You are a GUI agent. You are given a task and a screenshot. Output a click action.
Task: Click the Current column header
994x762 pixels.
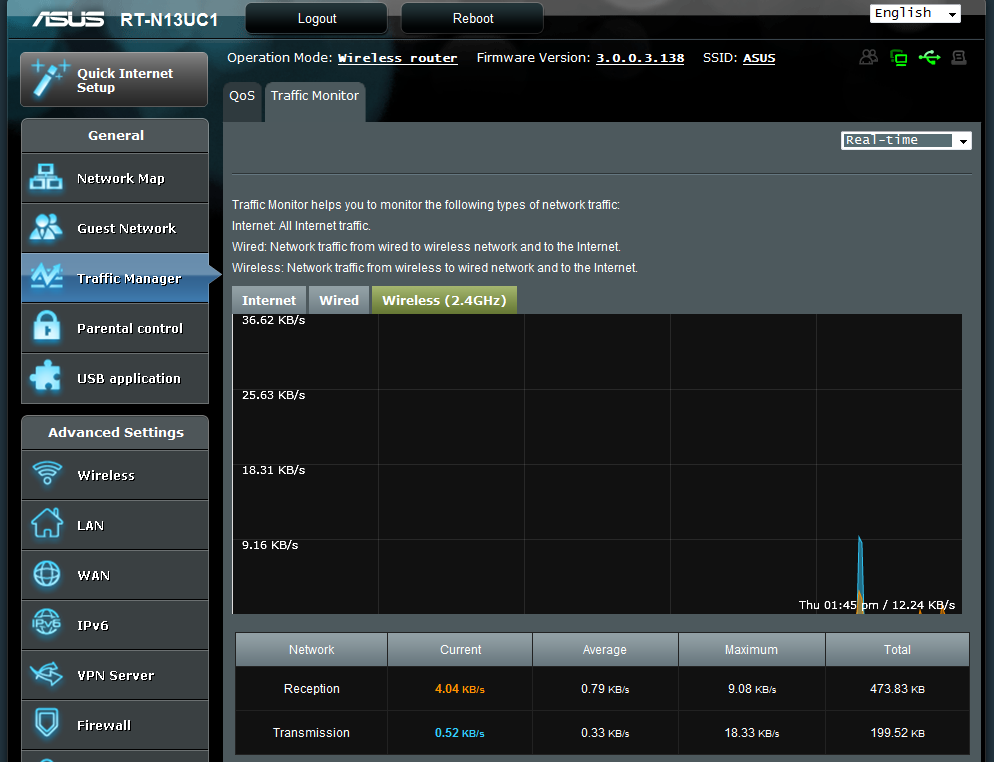tap(460, 650)
